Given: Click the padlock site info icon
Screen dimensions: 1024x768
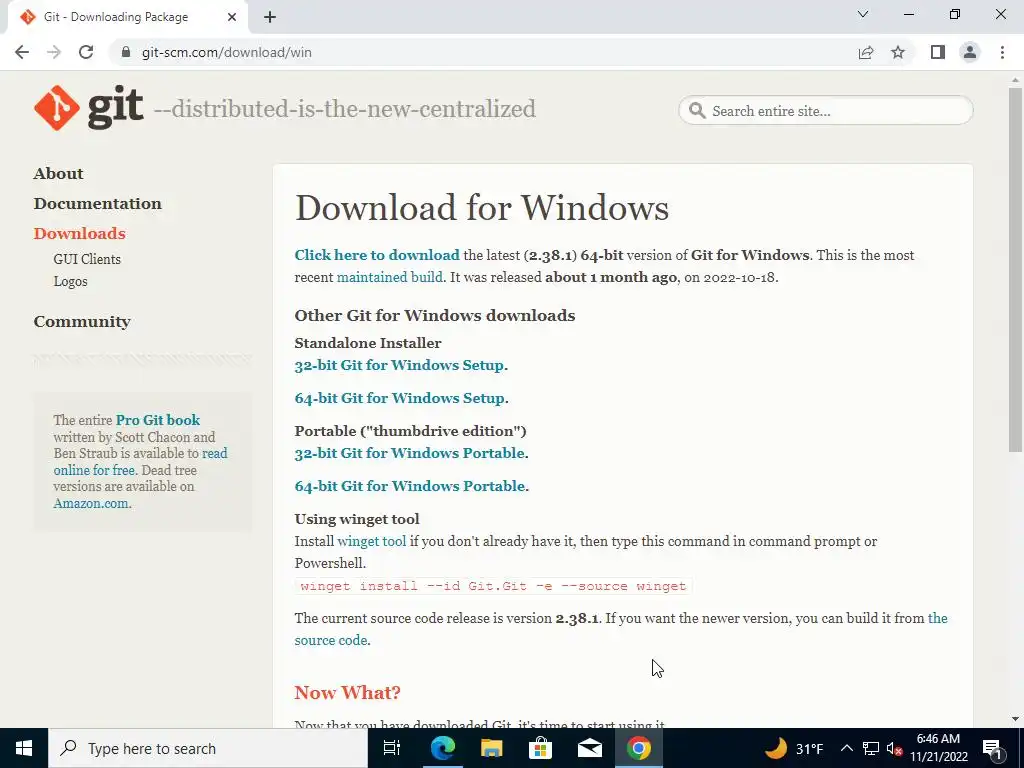Looking at the screenshot, I should (126, 52).
